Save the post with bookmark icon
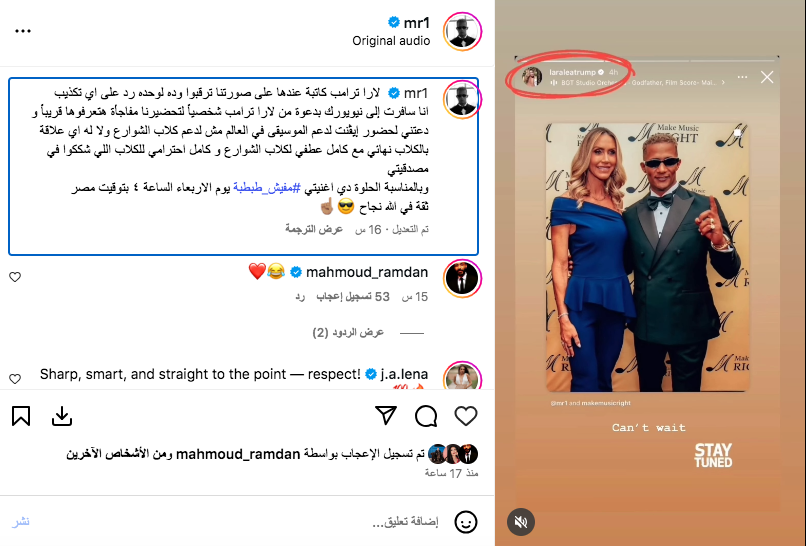 (x=21, y=416)
